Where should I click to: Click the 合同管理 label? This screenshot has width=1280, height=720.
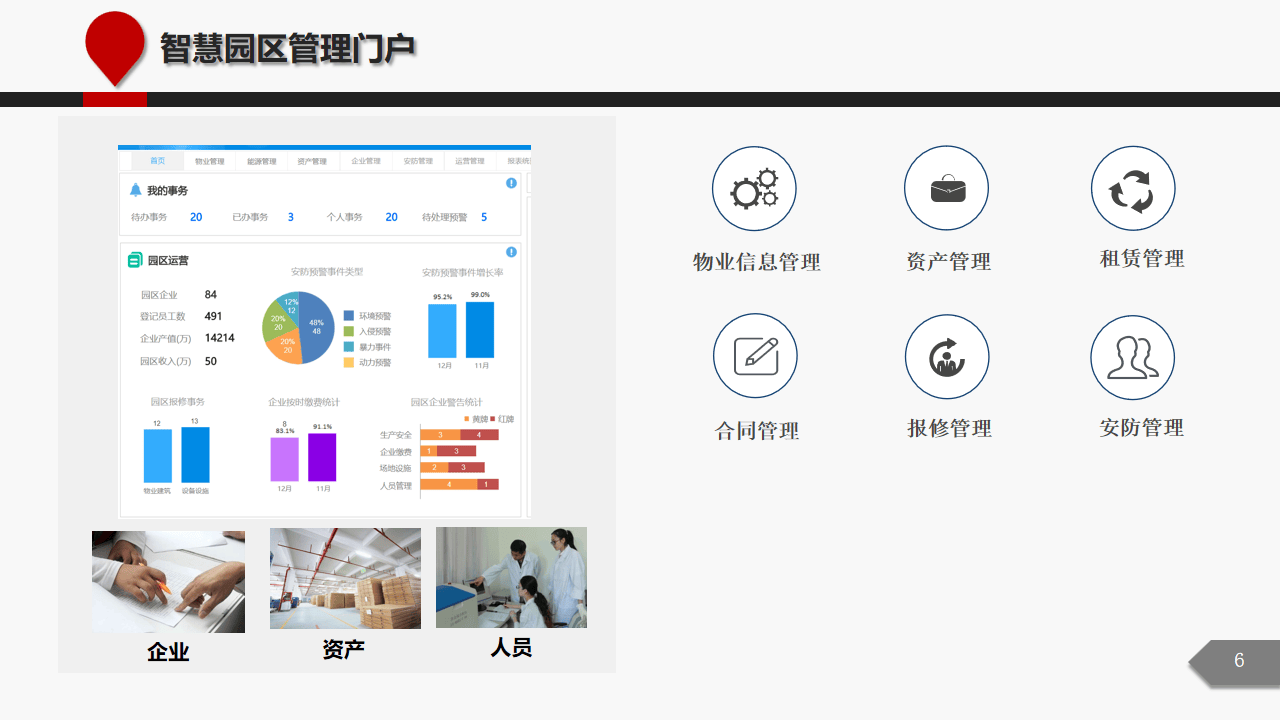[757, 431]
